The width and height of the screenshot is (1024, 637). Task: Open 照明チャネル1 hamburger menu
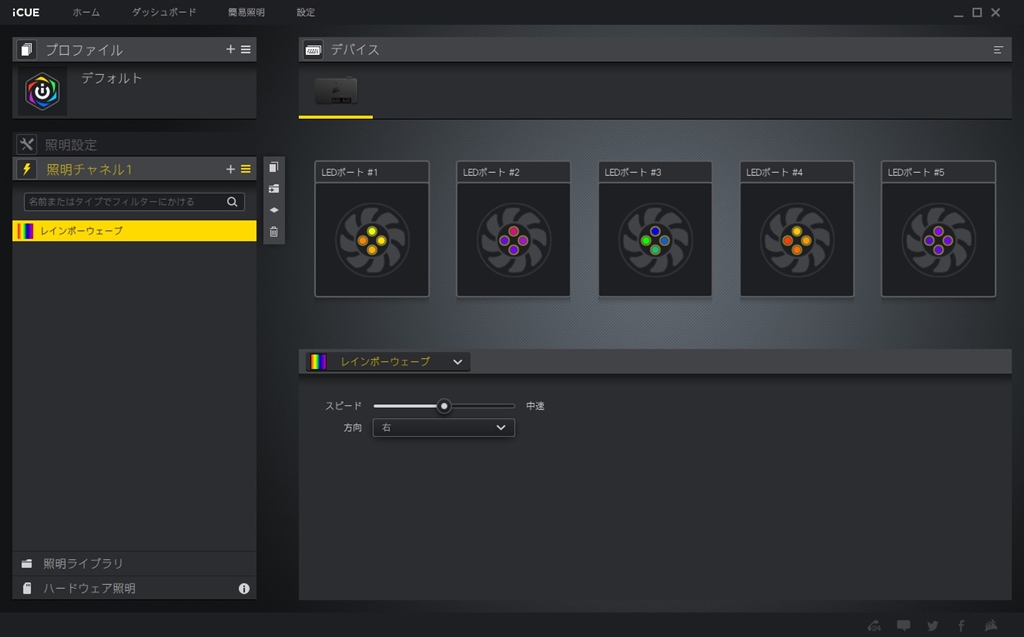pyautogui.click(x=246, y=169)
